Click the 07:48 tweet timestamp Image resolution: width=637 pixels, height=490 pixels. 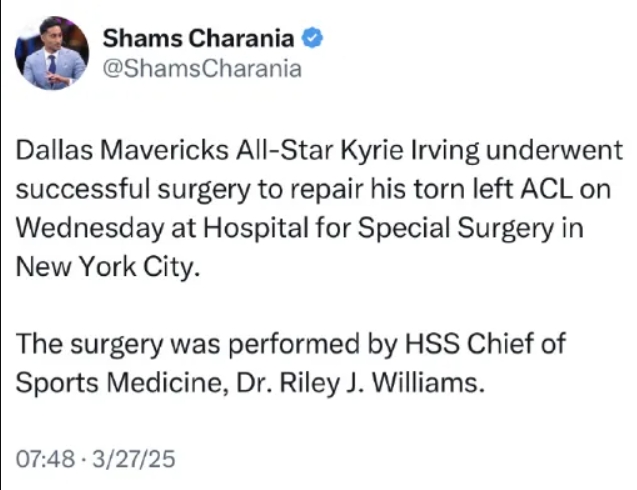tap(46, 459)
